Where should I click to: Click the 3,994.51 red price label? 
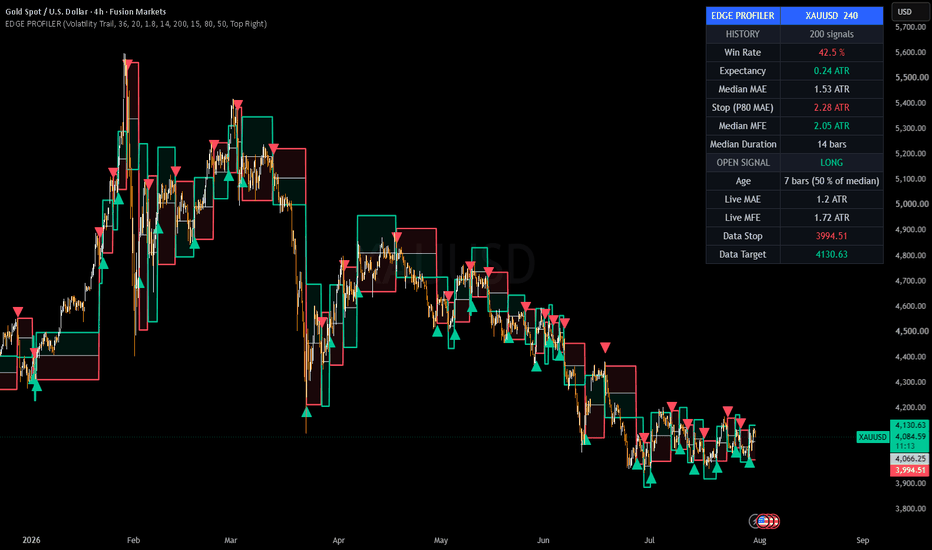(909, 470)
